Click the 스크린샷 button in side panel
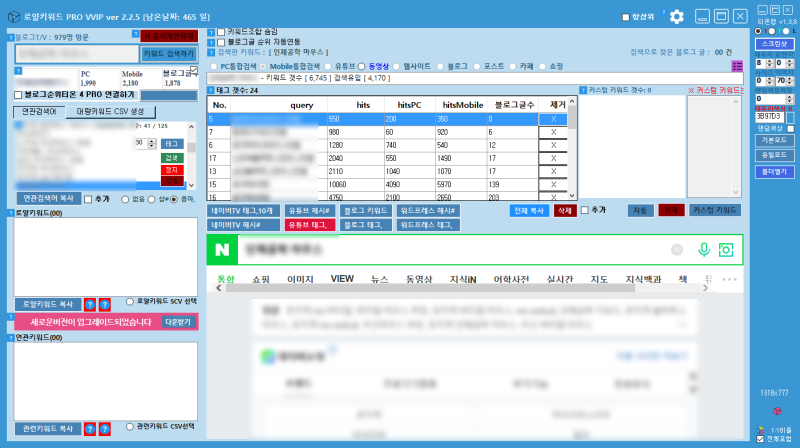Image resolution: width=800 pixels, height=448 pixels. tap(774, 44)
